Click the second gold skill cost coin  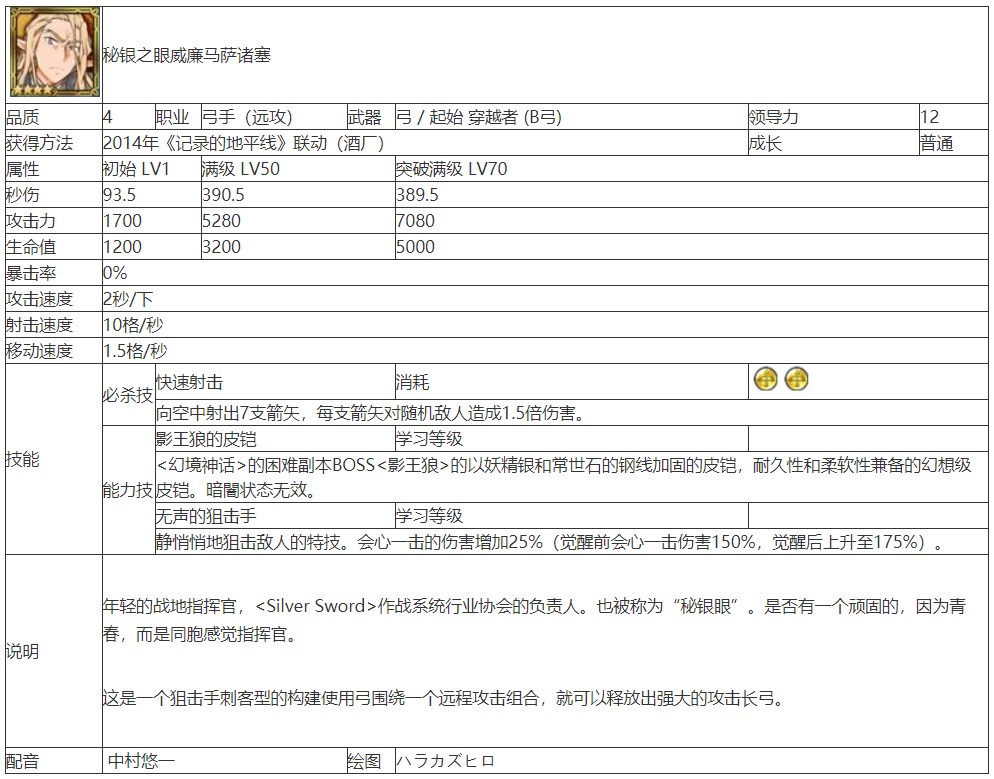796,380
